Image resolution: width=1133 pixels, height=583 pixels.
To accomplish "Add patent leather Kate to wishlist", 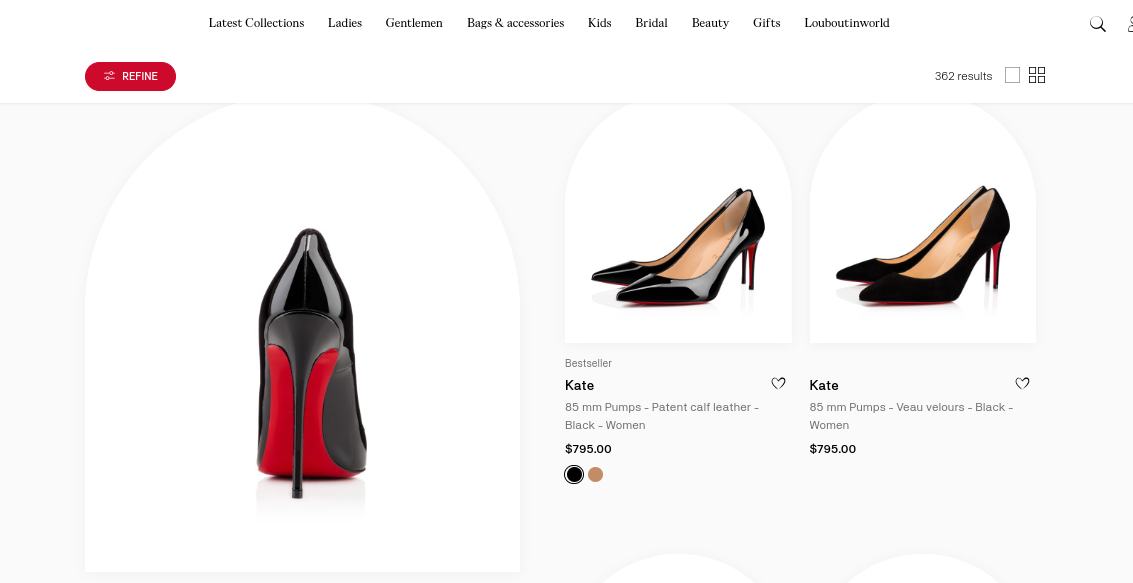I will [x=778, y=384].
